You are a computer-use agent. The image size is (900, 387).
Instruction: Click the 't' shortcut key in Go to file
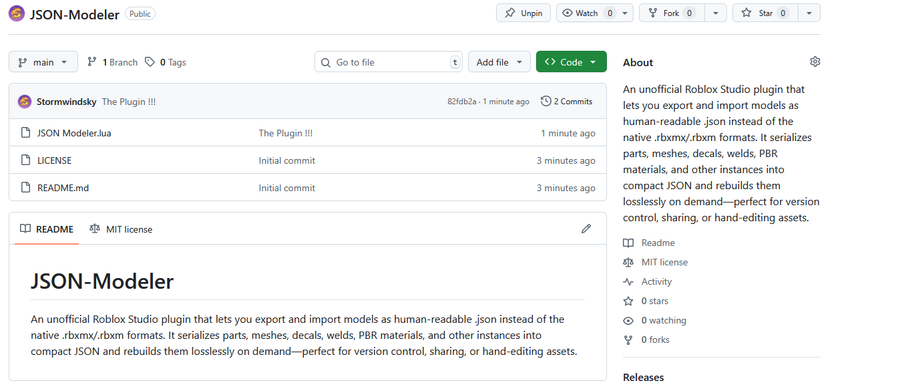coord(455,63)
